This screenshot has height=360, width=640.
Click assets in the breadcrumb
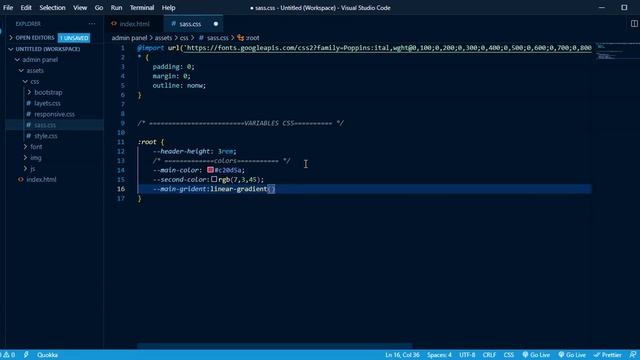coord(163,38)
